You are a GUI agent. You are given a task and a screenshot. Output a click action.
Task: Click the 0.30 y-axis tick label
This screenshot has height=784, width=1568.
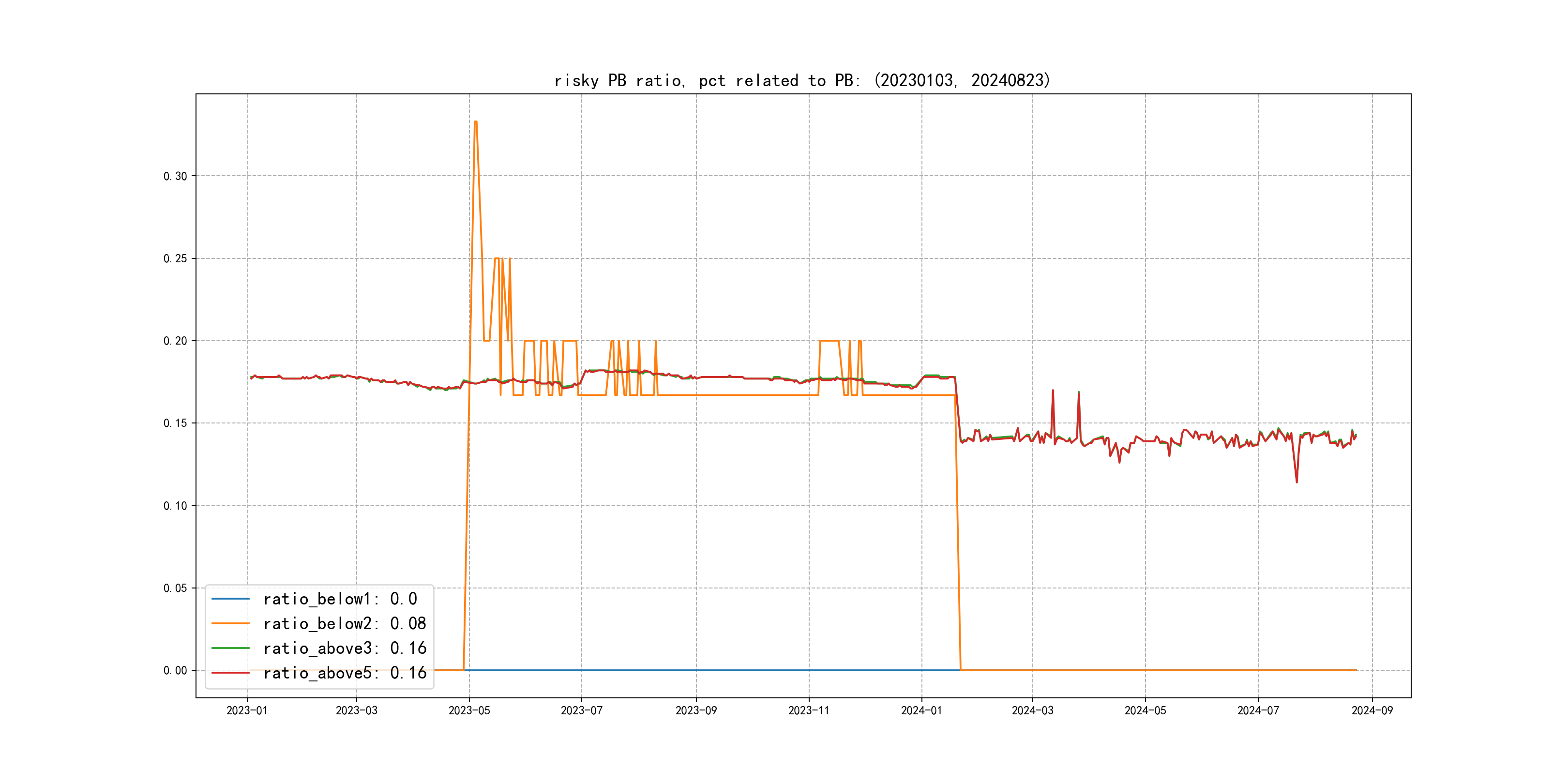175,177
